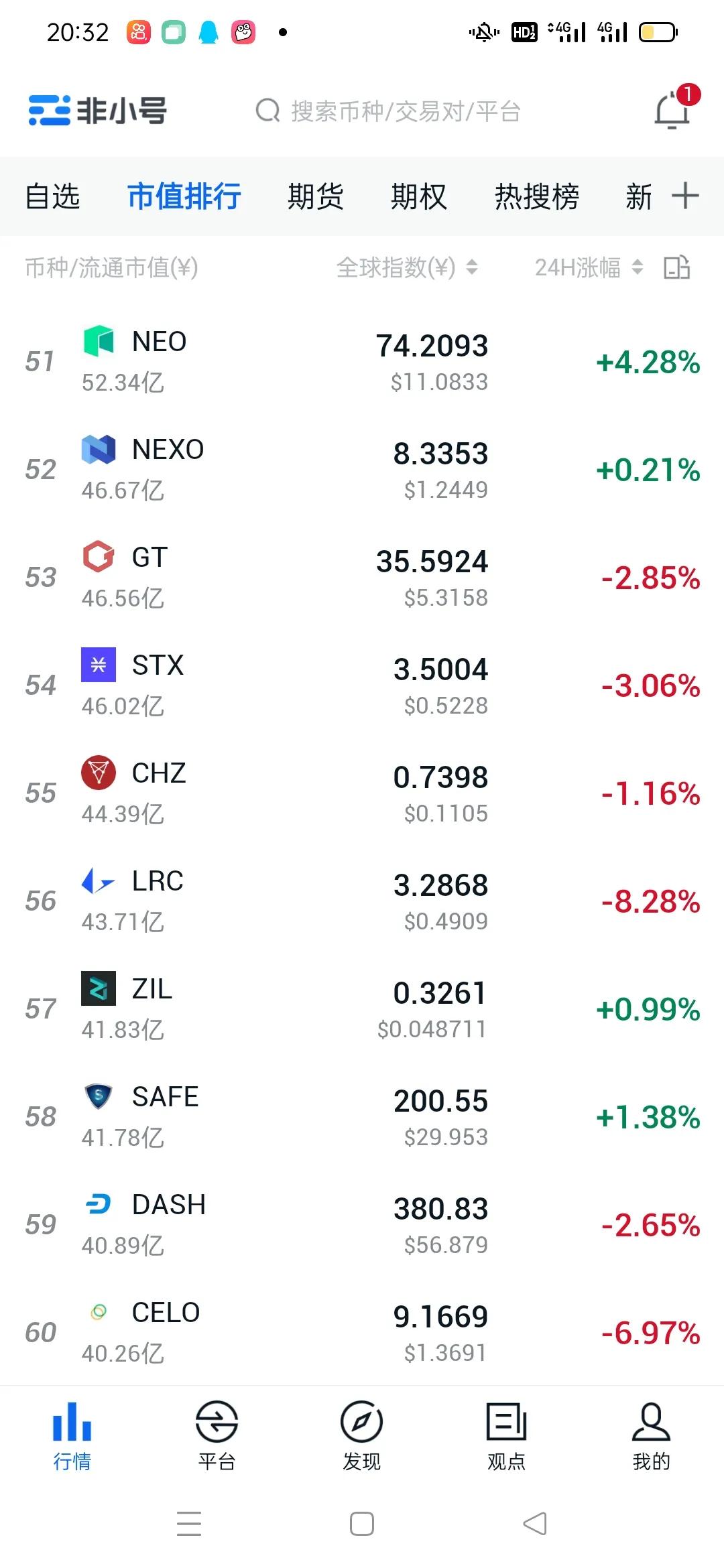Tap the plus icon to add tabs

click(685, 196)
